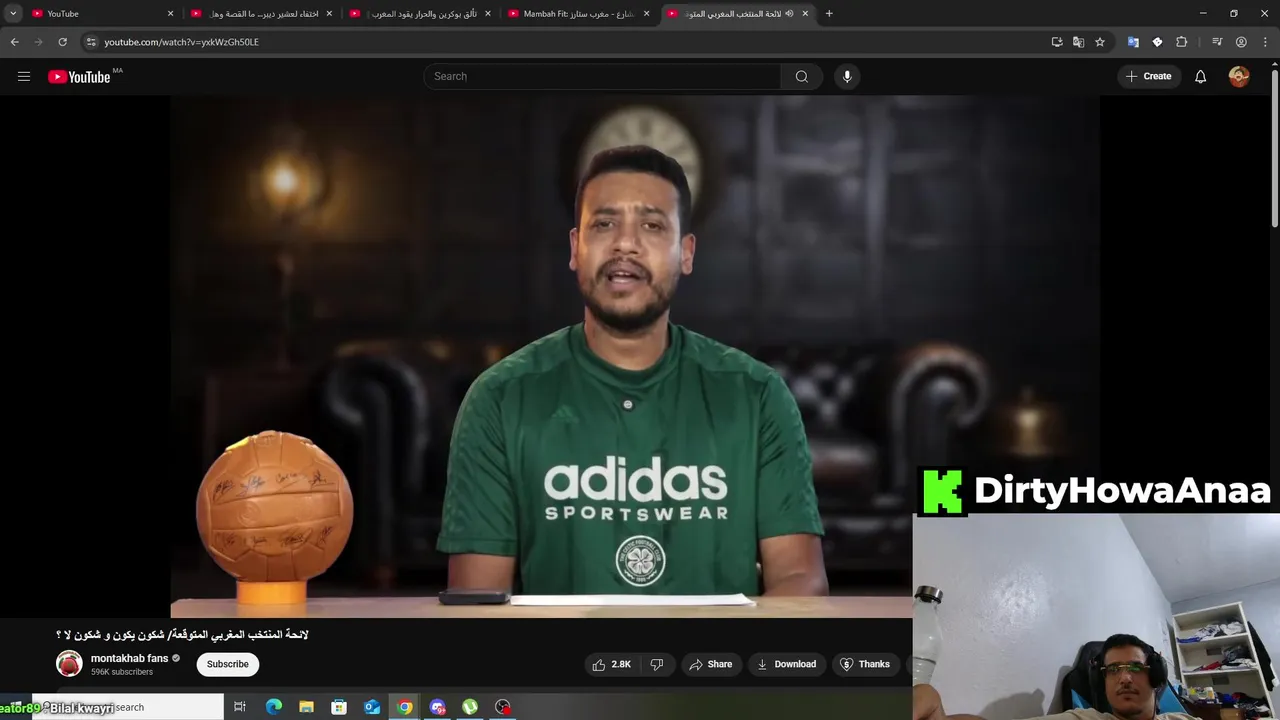
Task: Open Discord from taskbar
Action: [438, 707]
